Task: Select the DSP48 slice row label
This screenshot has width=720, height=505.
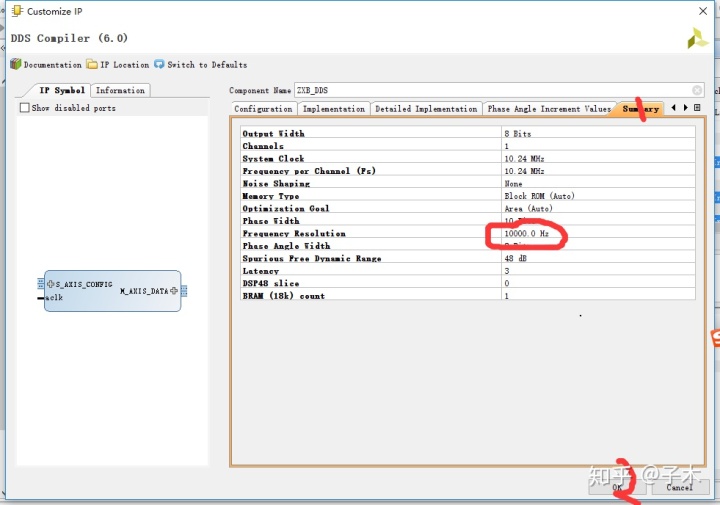Action: coord(270,283)
